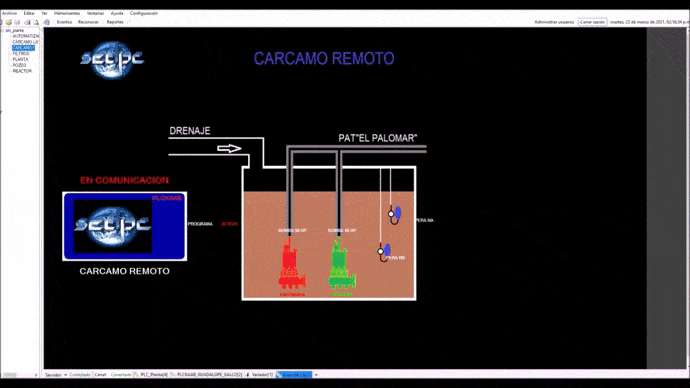
Task: Select the red 50 HP pump
Action: point(291,267)
